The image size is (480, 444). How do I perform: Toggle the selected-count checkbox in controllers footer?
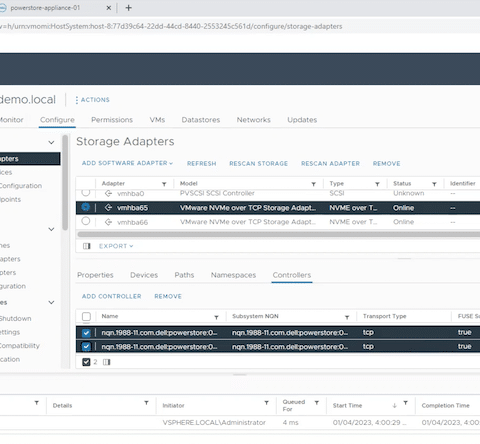(x=86, y=362)
